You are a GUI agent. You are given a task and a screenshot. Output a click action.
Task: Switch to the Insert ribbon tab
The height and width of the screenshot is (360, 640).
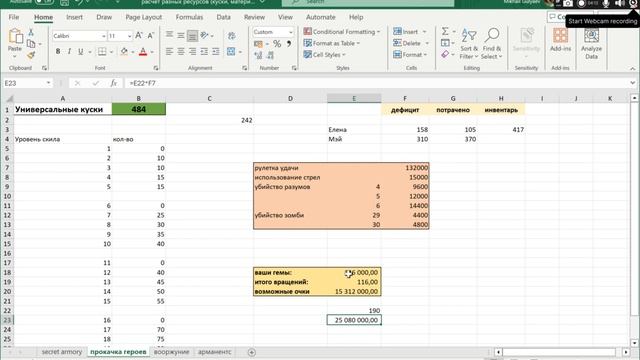coord(74,17)
